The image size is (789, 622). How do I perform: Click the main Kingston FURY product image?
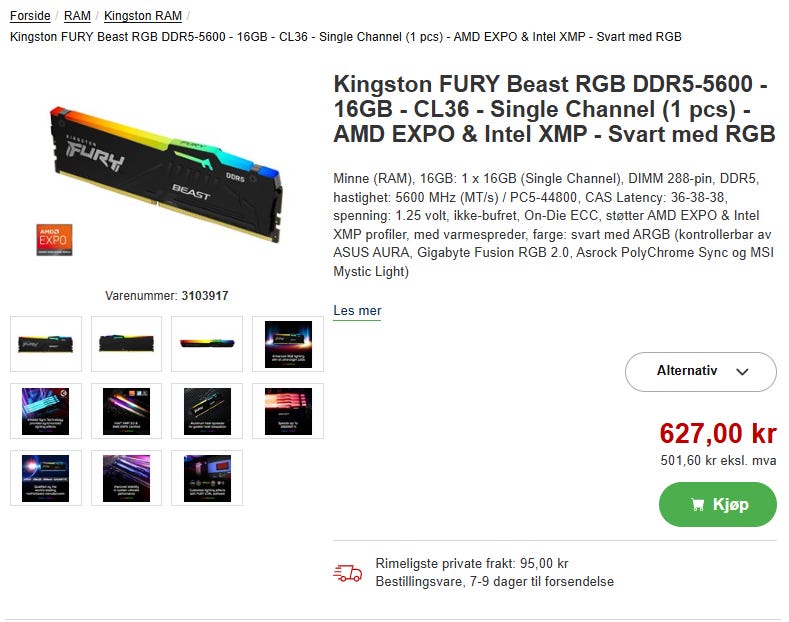pyautogui.click(x=166, y=174)
